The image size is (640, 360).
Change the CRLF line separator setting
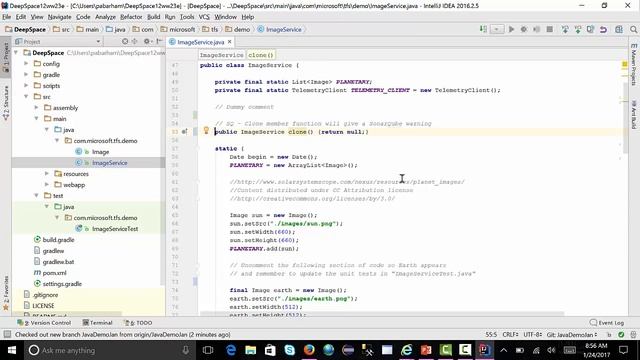click(x=511, y=334)
